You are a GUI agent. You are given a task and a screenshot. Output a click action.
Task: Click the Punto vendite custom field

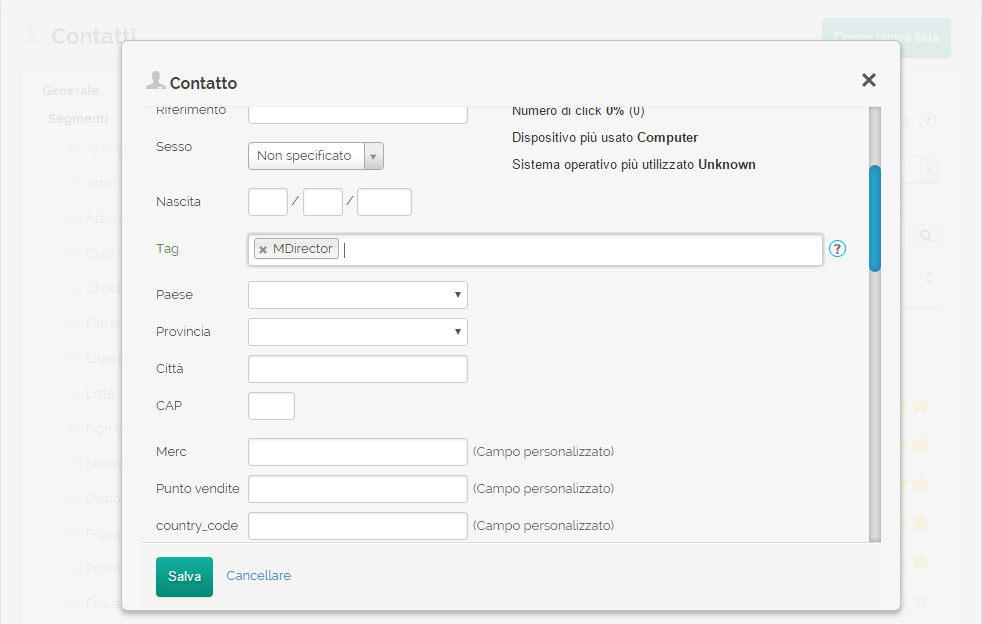[x=357, y=489]
